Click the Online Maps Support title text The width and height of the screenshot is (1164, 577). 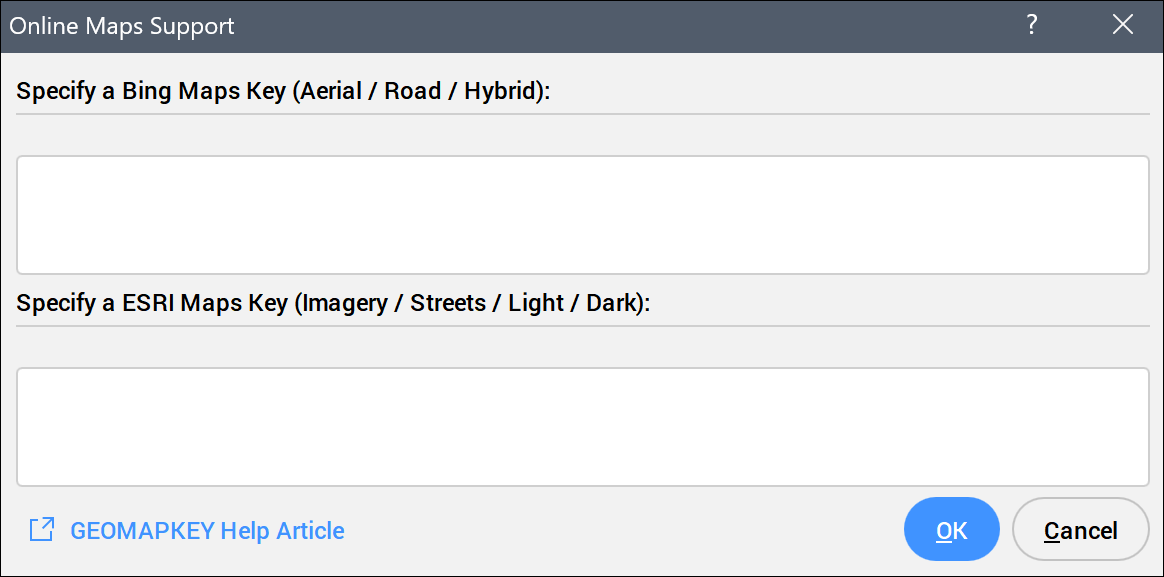click(x=122, y=26)
